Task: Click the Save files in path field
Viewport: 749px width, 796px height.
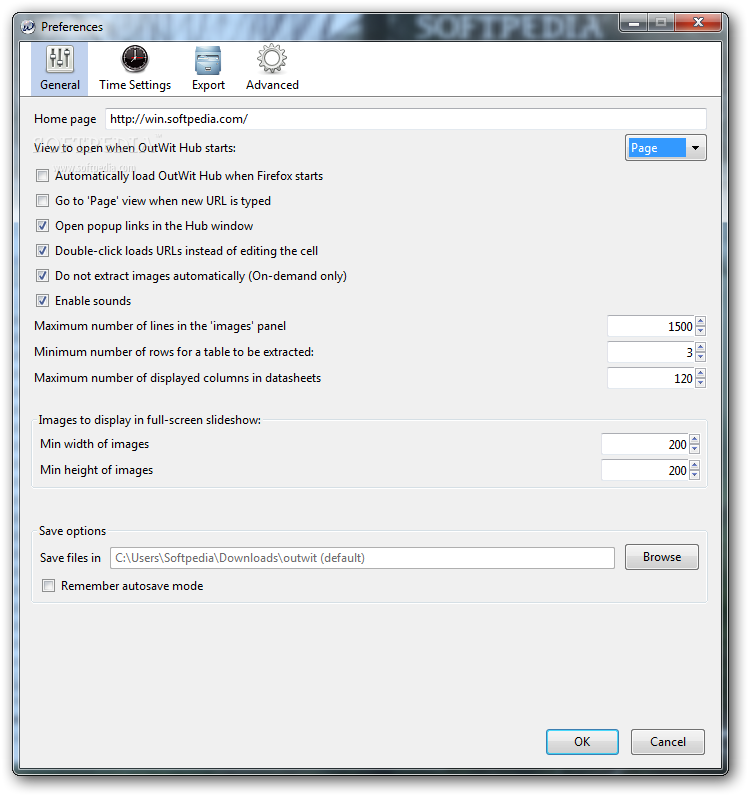Action: click(x=362, y=558)
